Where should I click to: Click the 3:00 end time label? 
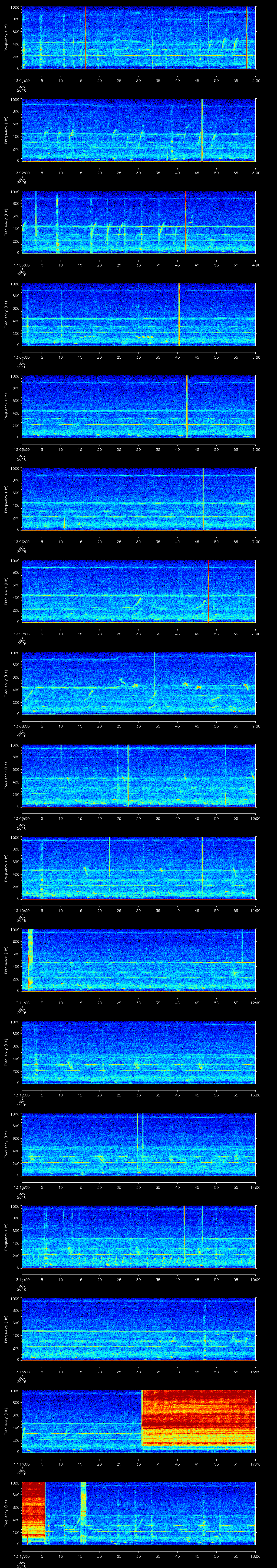tap(256, 173)
